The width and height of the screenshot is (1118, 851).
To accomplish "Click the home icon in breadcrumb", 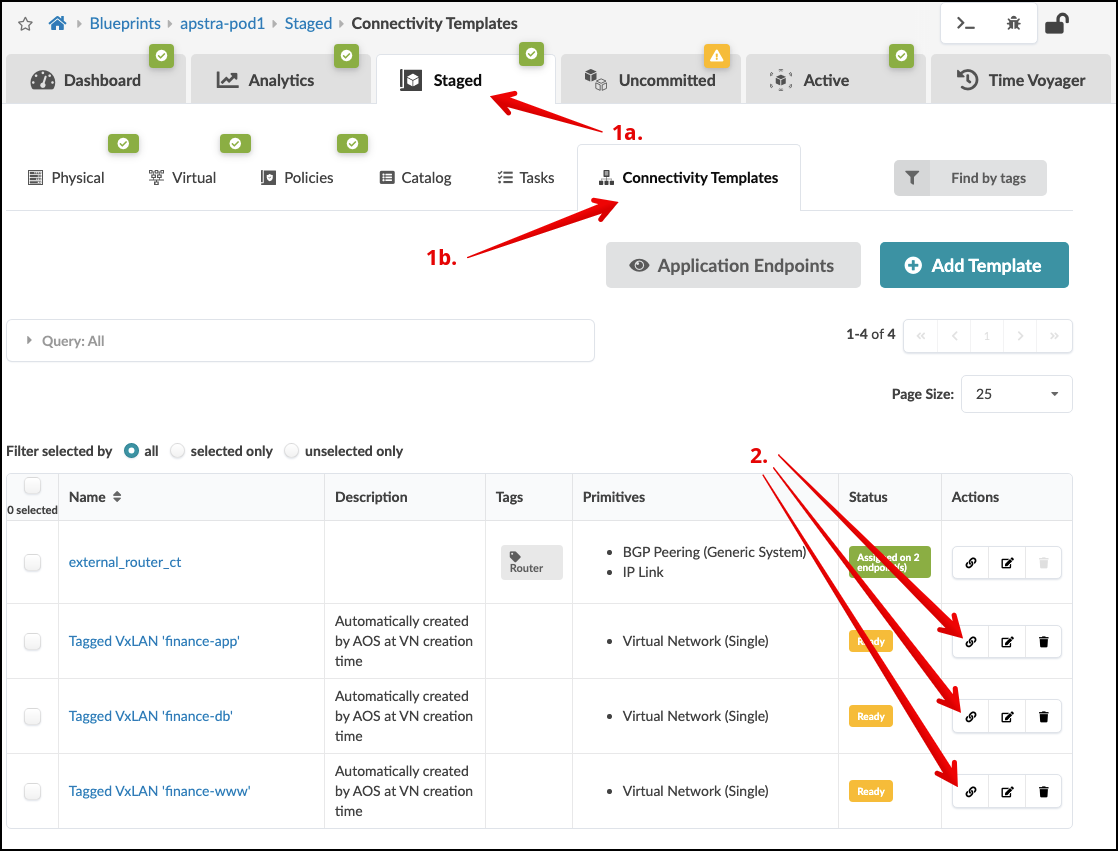I will [x=57, y=23].
